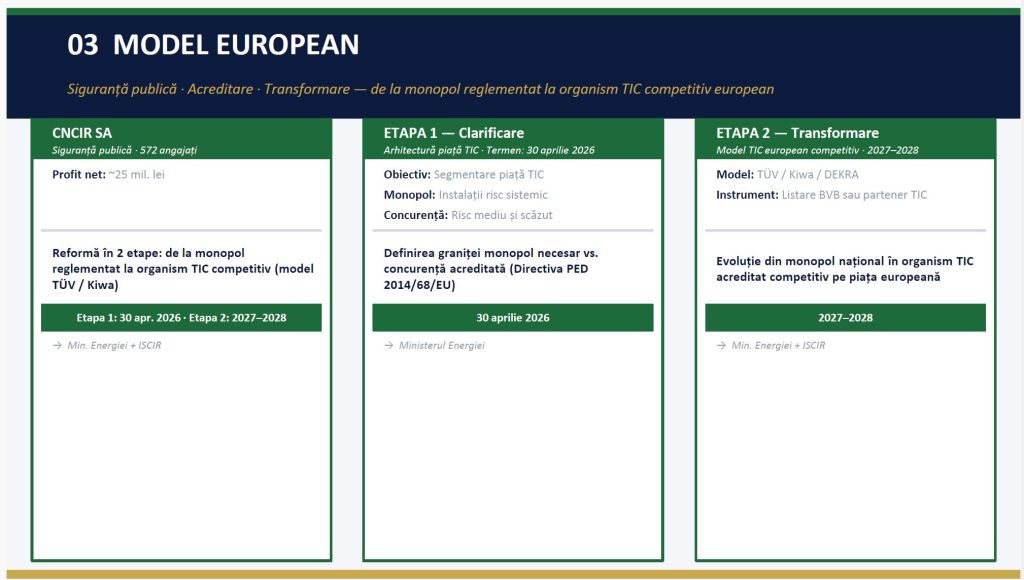Image resolution: width=1024 pixels, height=580 pixels.
Task: Click the "Concurență: Risc mediu și scăzut" line
Action: click(x=467, y=215)
